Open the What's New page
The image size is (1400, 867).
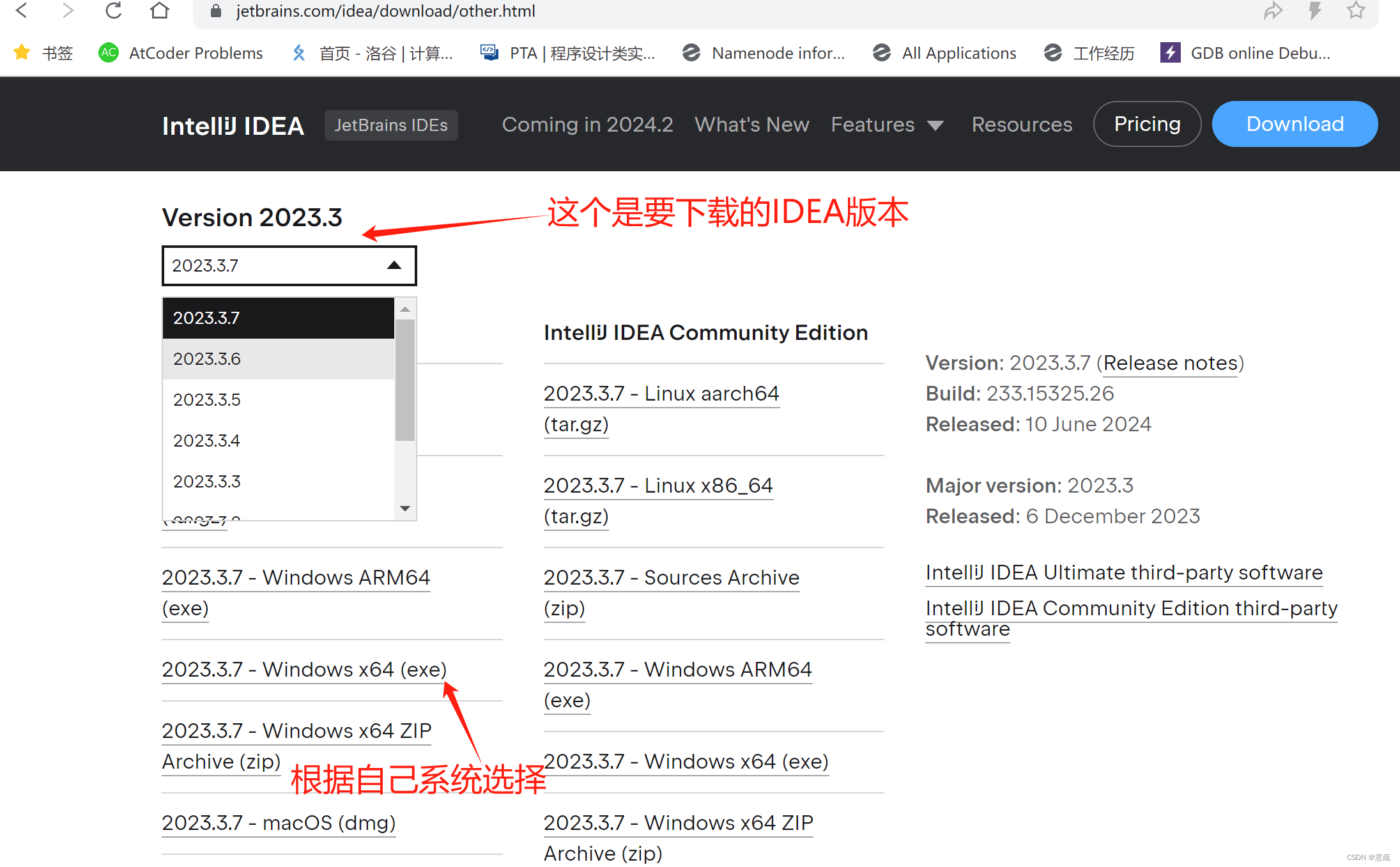[x=751, y=125]
